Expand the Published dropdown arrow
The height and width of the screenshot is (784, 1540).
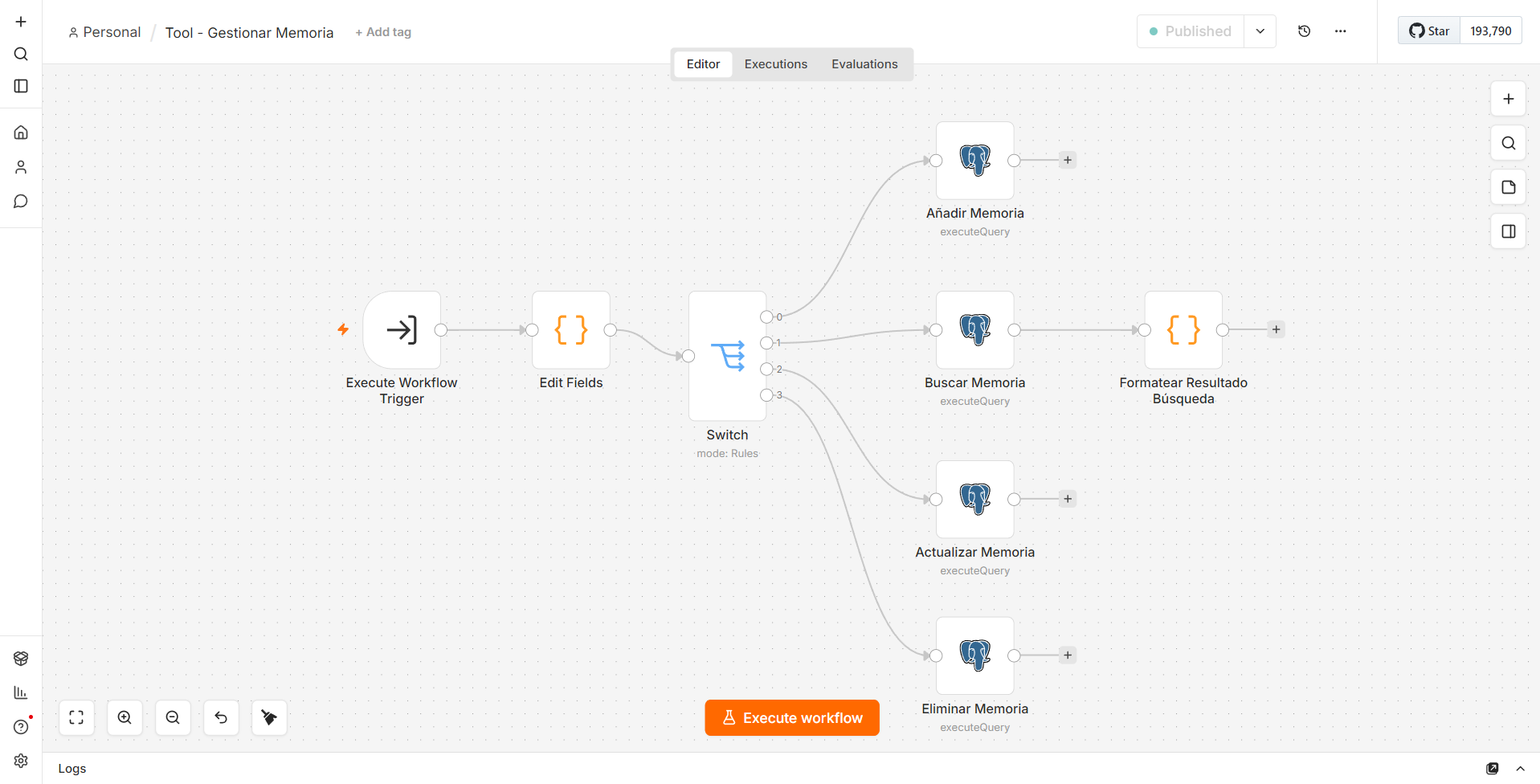coord(1260,31)
